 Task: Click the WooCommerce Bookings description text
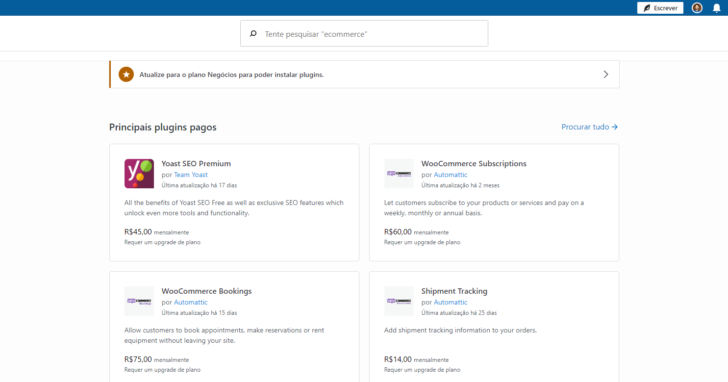coord(224,335)
